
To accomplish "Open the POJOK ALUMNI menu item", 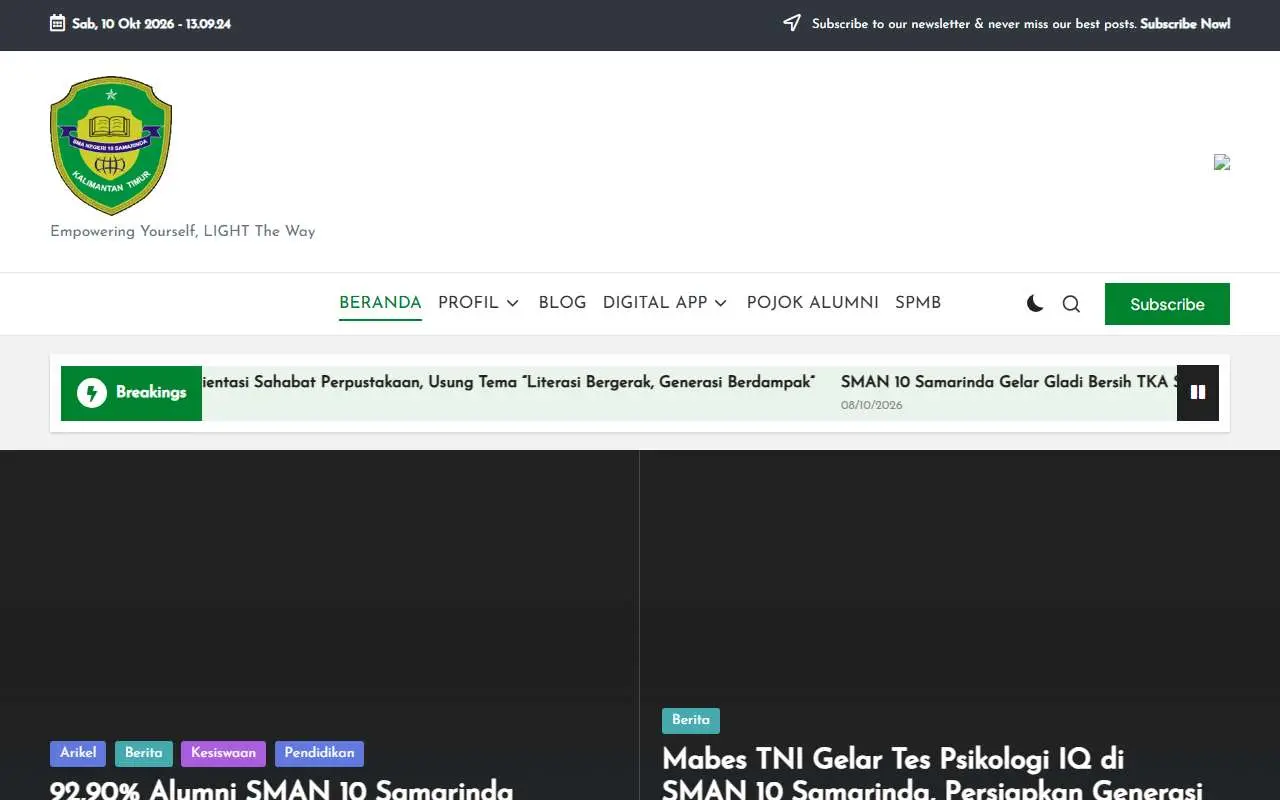I will pyautogui.click(x=813, y=303).
